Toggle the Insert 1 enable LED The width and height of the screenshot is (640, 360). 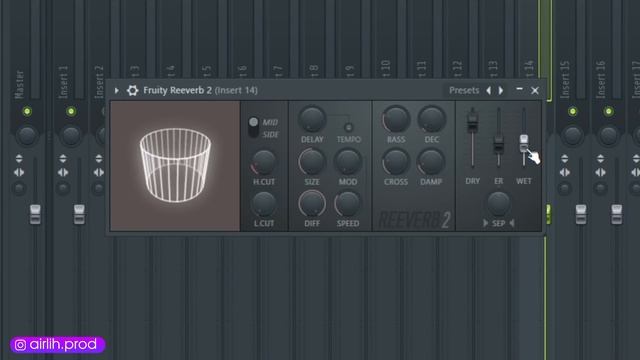[71, 111]
